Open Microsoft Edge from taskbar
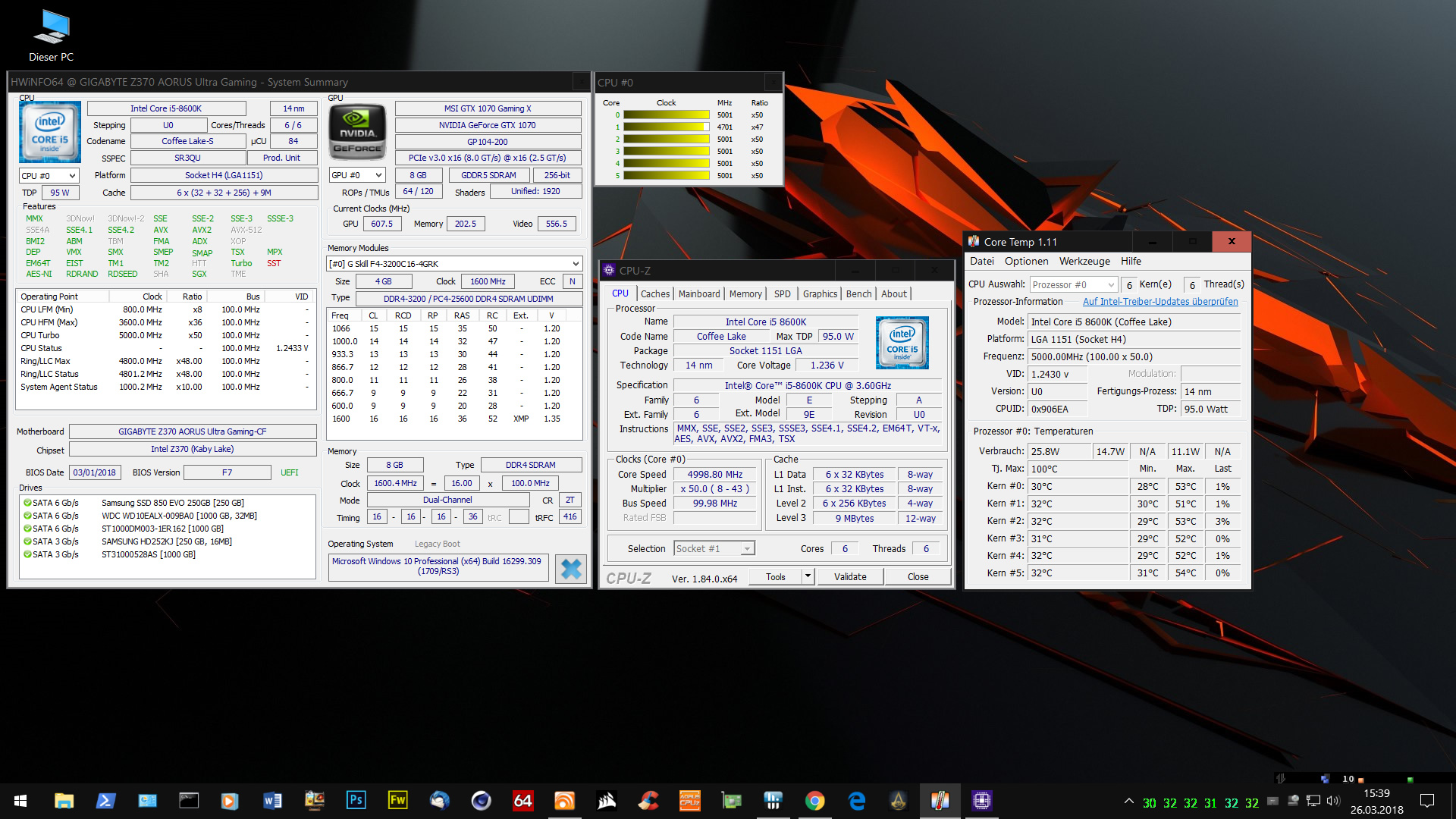This screenshot has width=1456, height=819. pyautogui.click(x=857, y=800)
